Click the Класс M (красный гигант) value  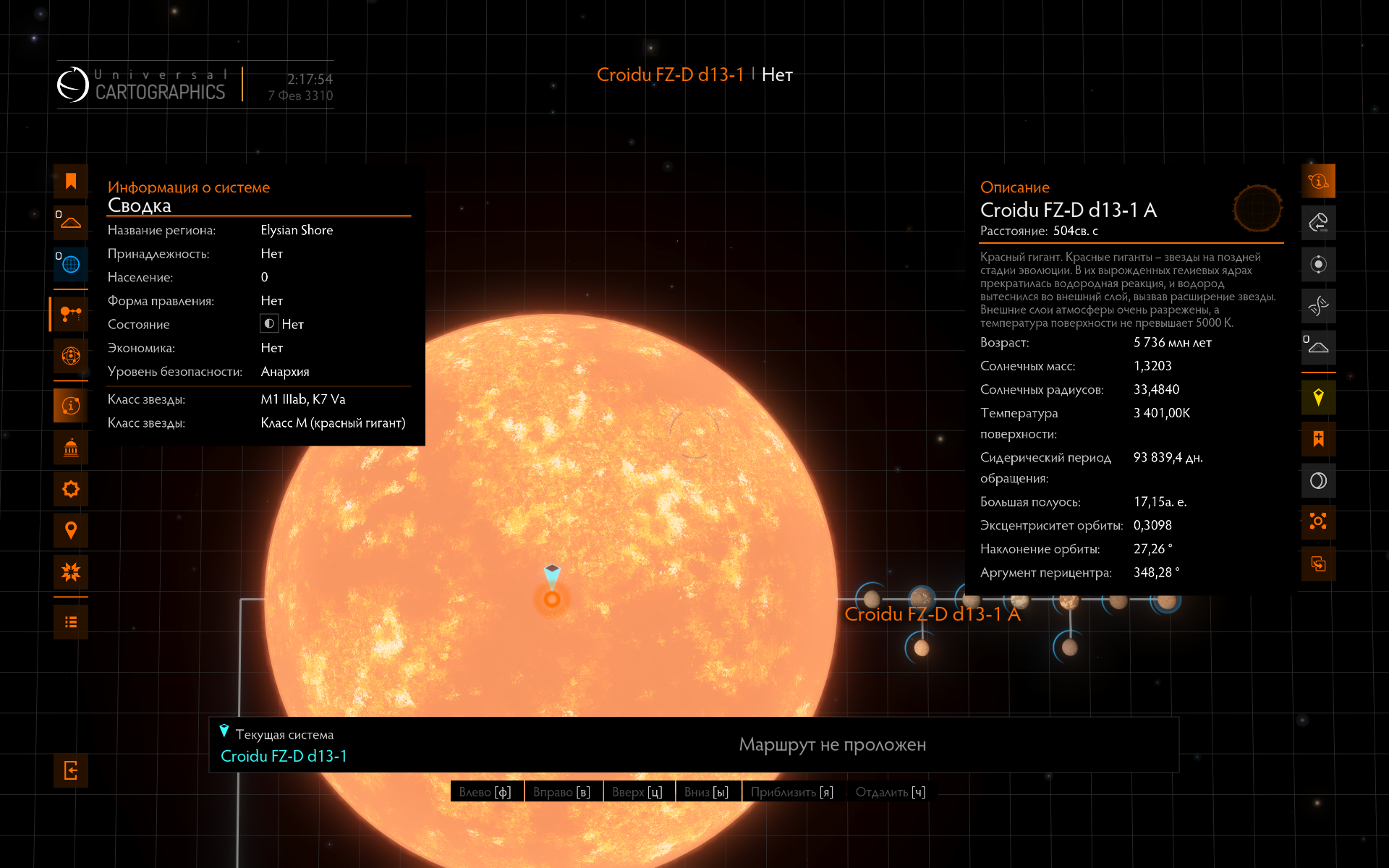(x=333, y=423)
